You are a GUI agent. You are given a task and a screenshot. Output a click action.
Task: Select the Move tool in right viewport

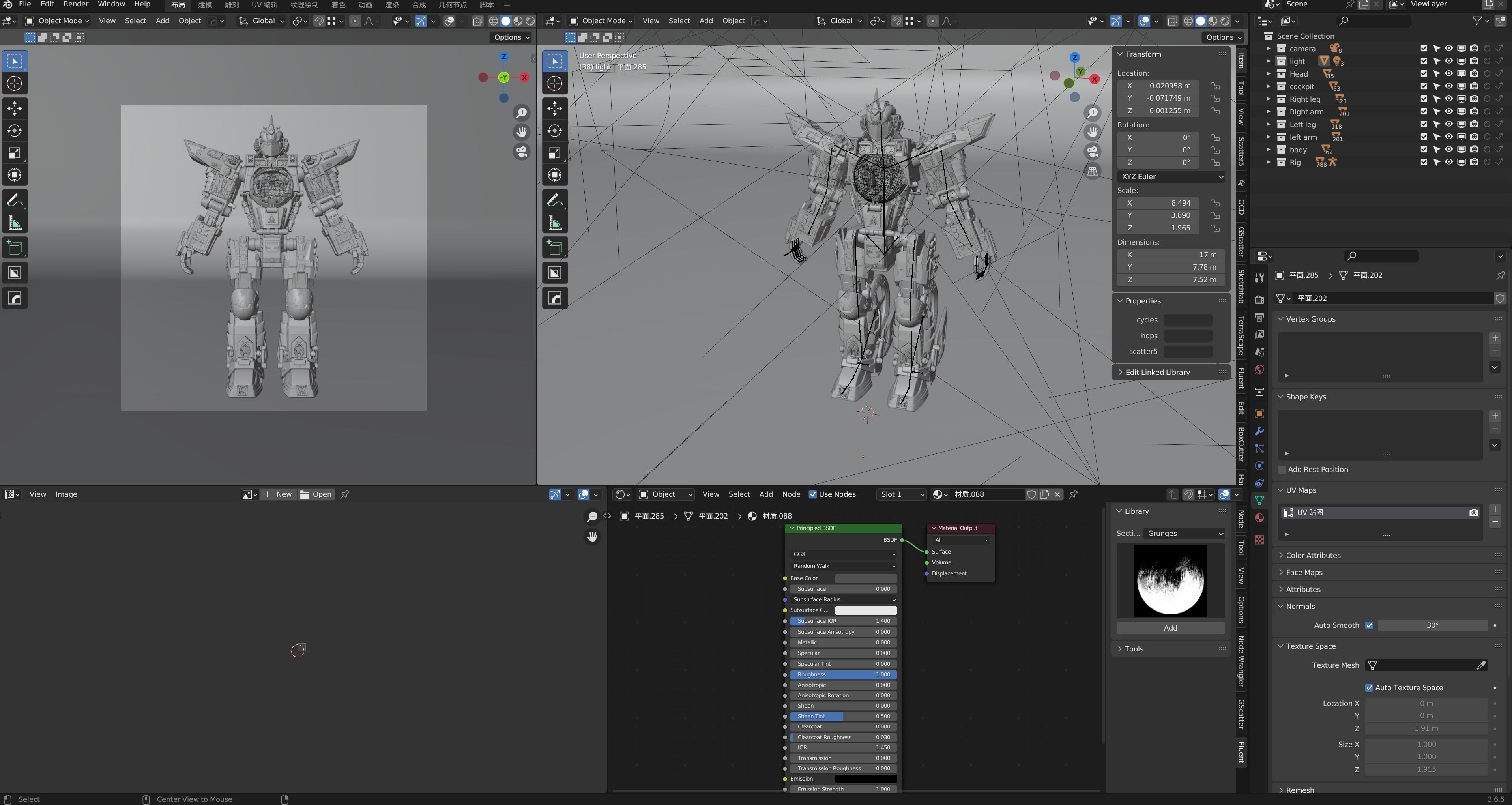pos(555,108)
